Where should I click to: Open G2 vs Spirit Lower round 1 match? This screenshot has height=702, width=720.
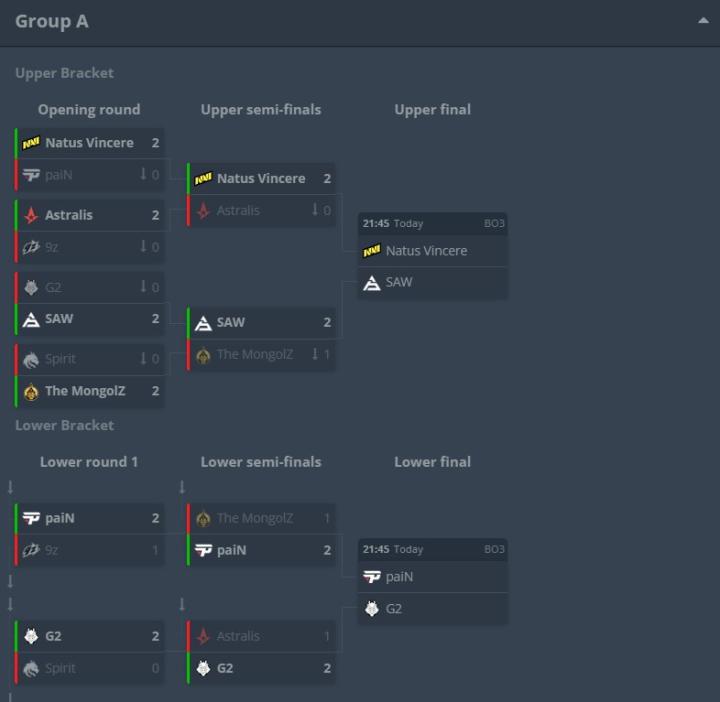[90, 652]
